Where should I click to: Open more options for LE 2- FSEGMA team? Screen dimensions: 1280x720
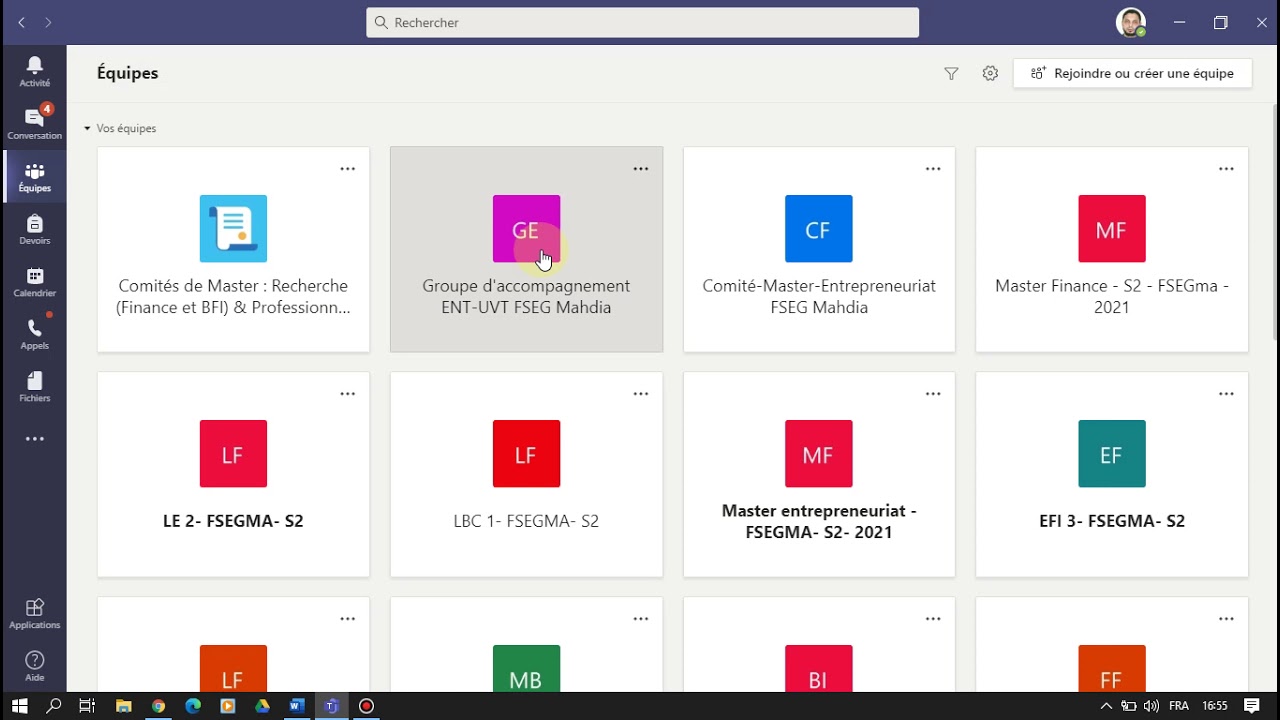coord(348,394)
